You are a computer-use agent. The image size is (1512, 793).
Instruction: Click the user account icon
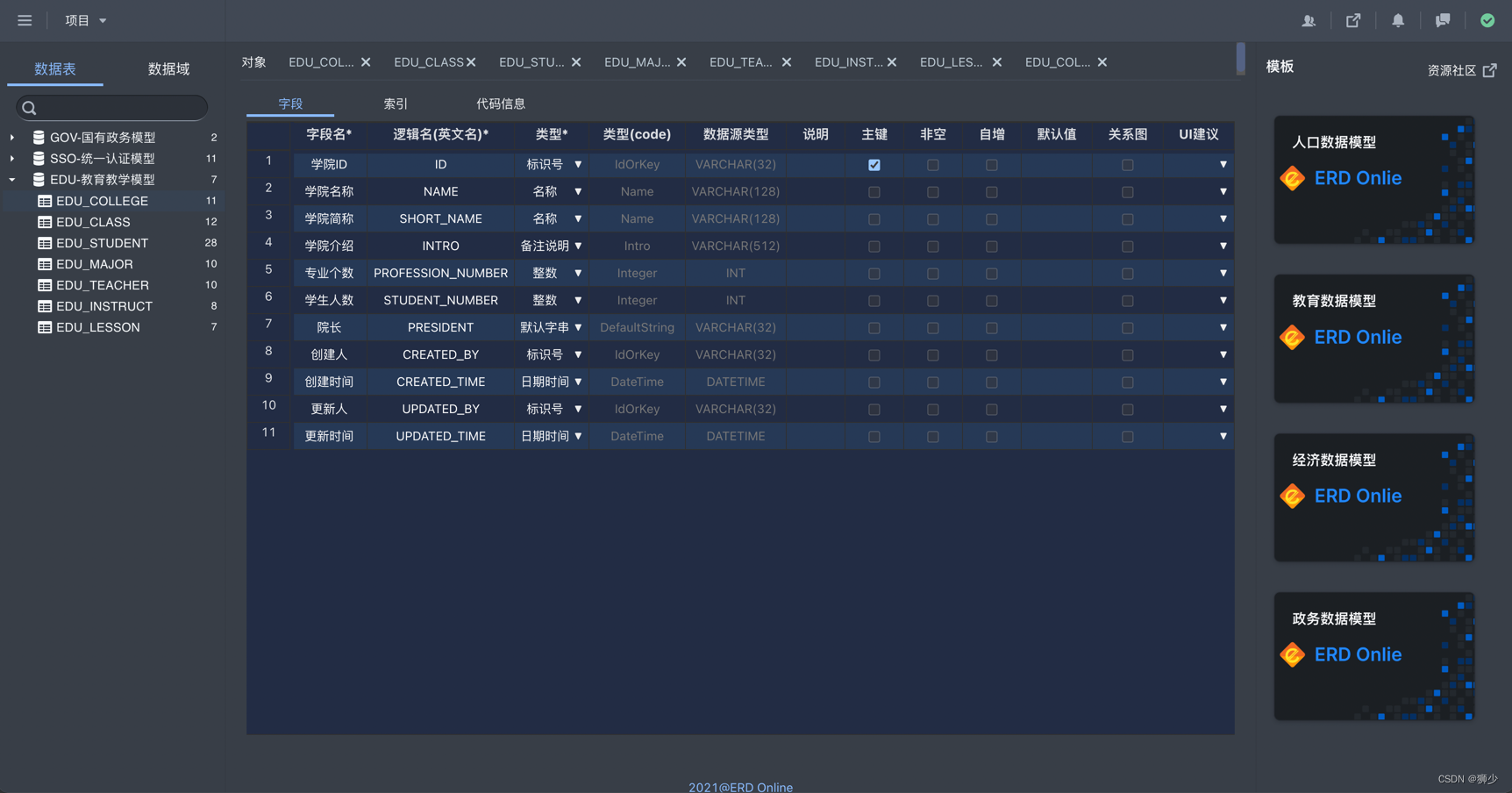tap(1309, 20)
